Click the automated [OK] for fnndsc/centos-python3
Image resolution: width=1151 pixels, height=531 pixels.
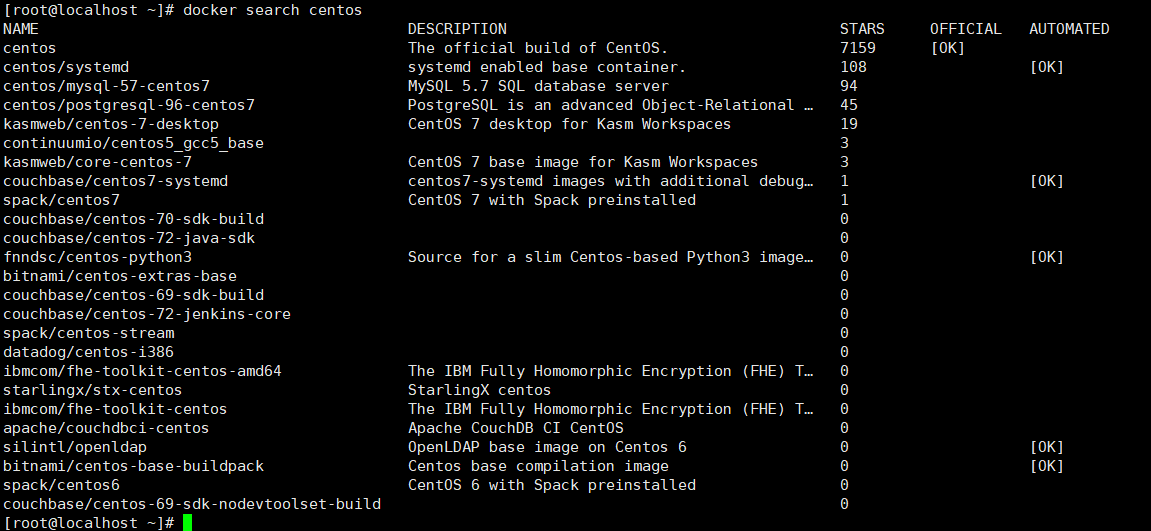(1046, 257)
